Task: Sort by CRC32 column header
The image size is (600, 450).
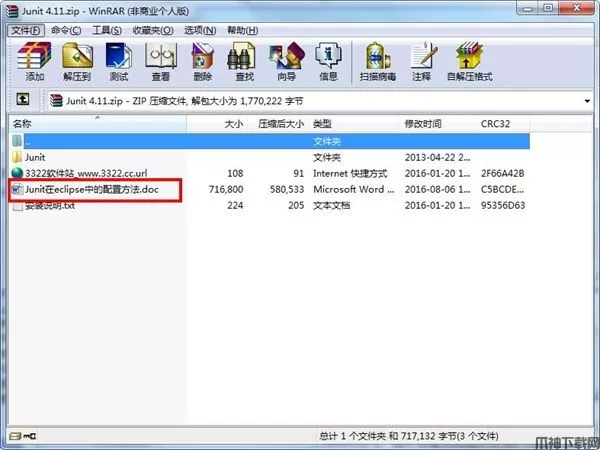Action: coord(504,124)
